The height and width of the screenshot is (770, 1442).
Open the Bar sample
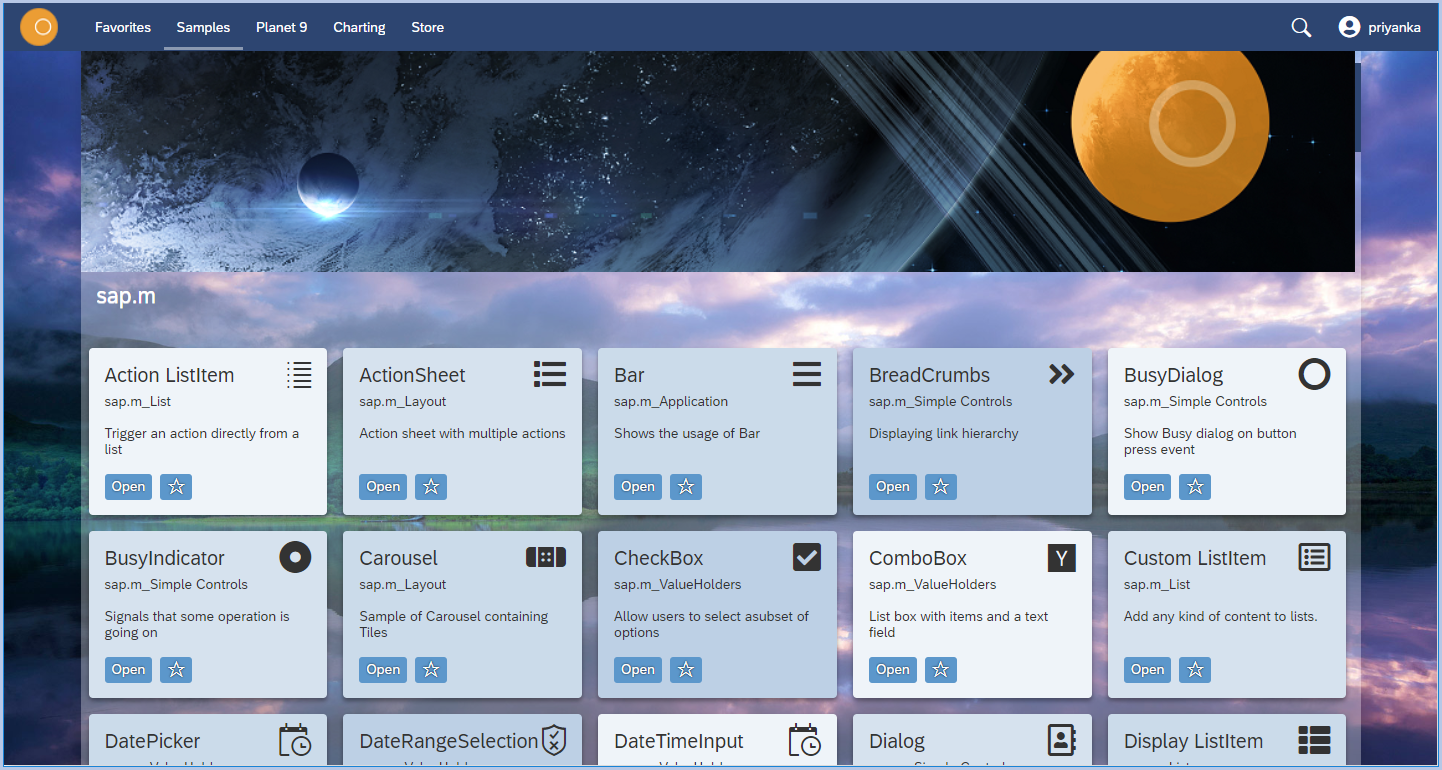point(637,486)
